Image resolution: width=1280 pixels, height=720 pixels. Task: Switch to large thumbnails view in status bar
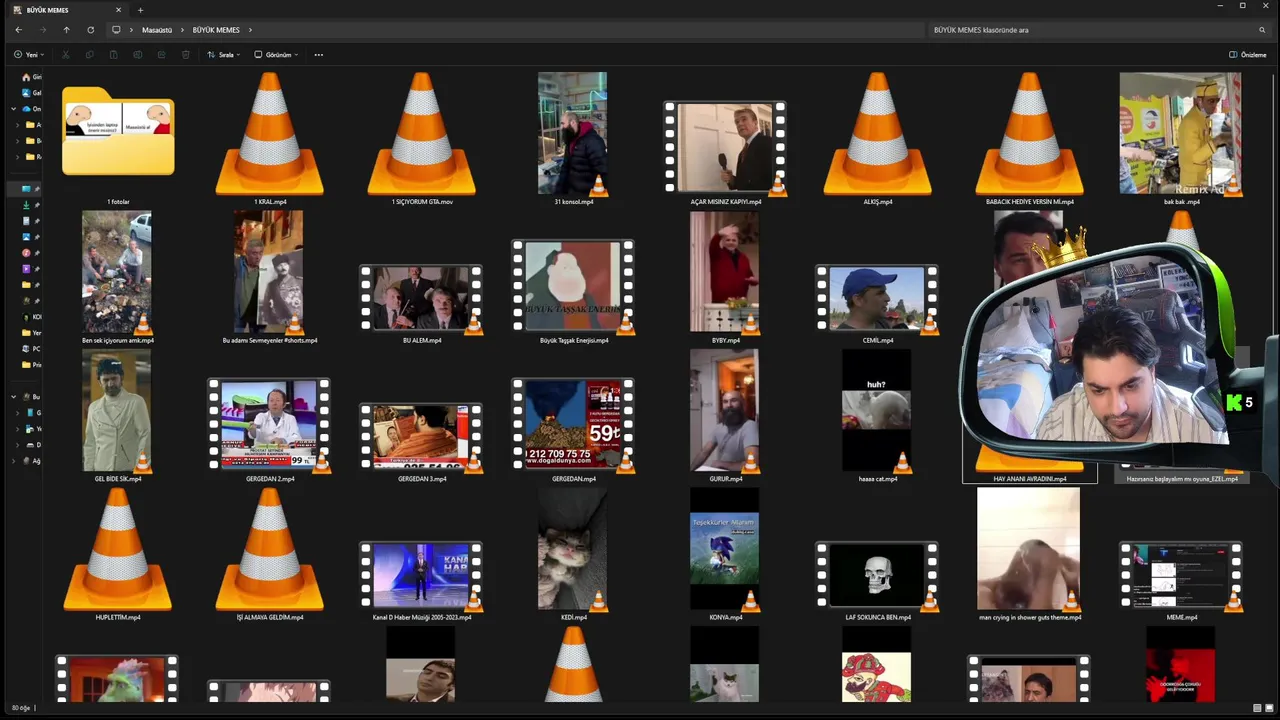(1269, 708)
